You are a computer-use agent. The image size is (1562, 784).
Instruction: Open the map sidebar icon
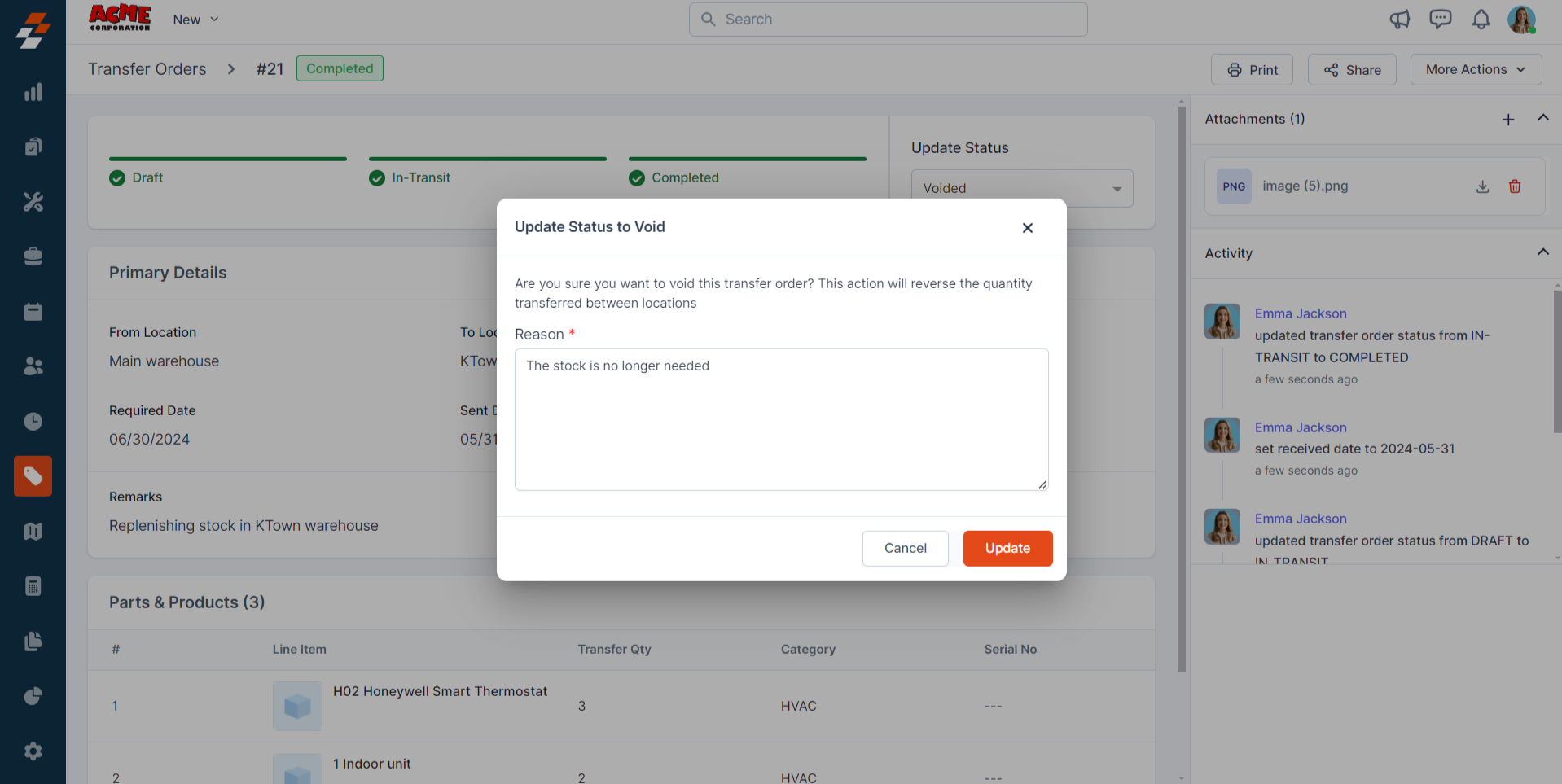coord(33,532)
